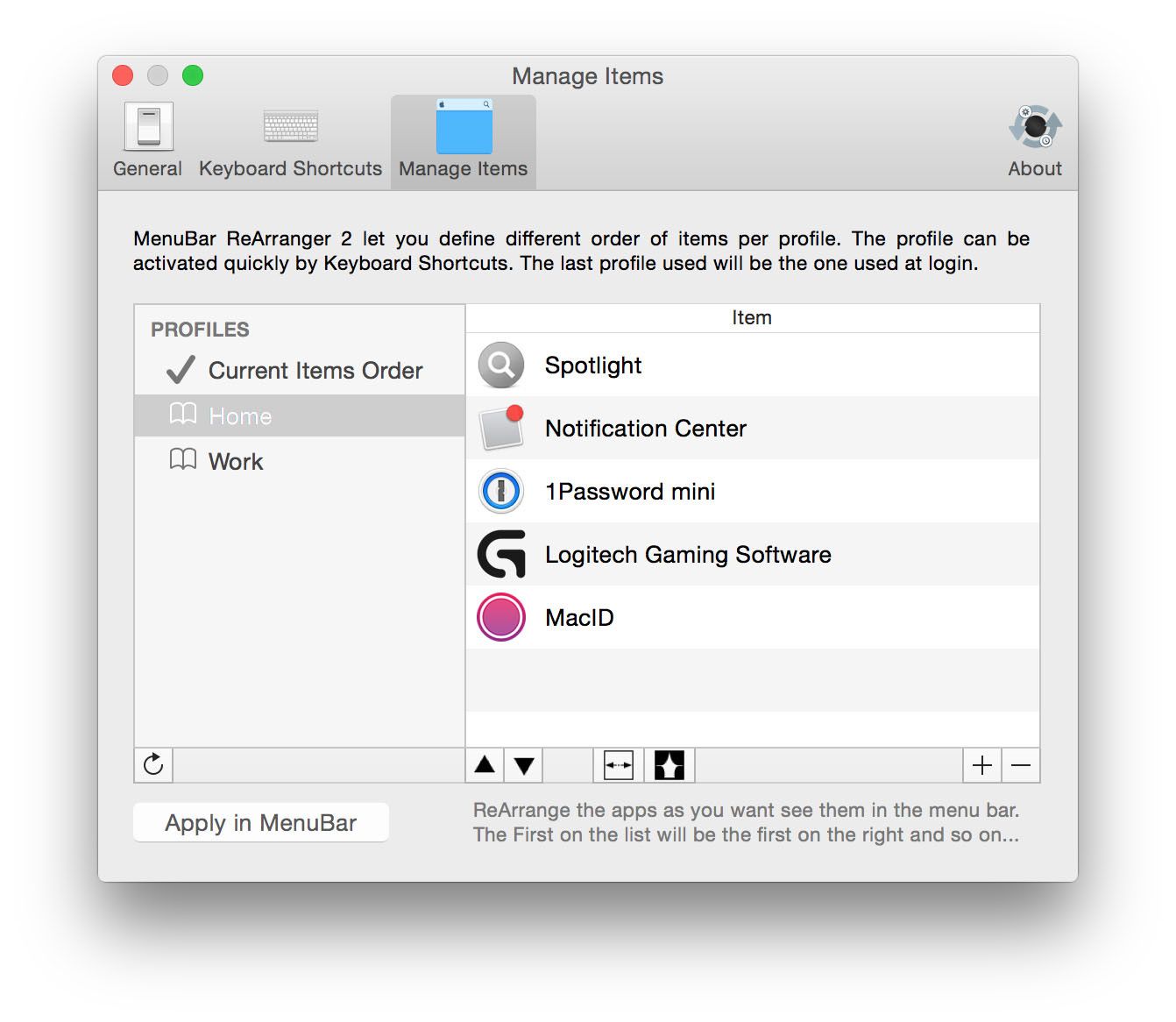Add a new item with the plus icon
This screenshot has width=1176, height=1022.
[x=981, y=764]
